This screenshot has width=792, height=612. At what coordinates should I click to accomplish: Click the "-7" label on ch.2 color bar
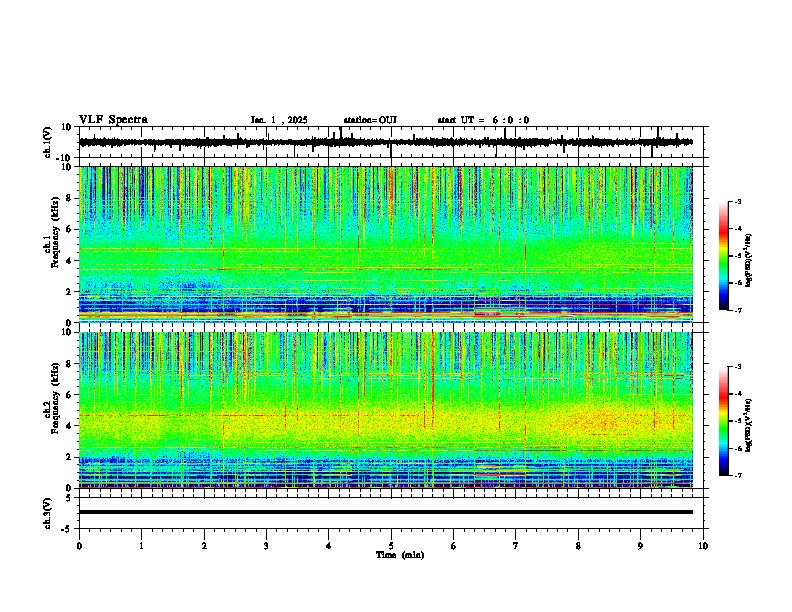pos(738,476)
